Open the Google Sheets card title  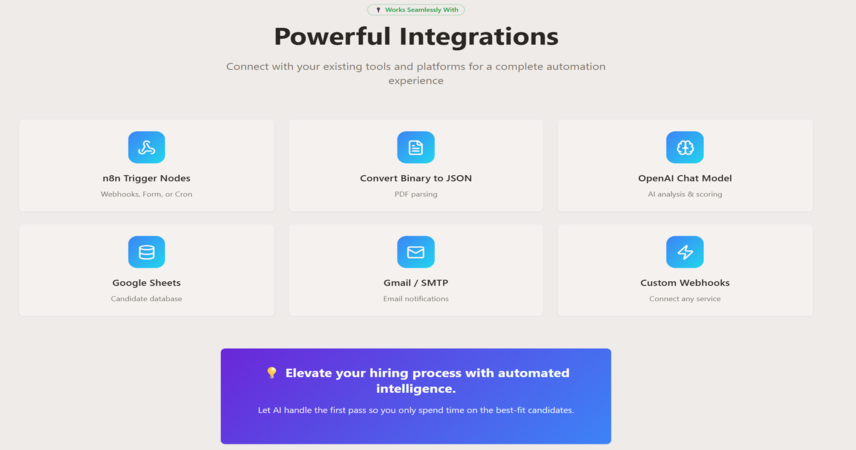tap(146, 283)
